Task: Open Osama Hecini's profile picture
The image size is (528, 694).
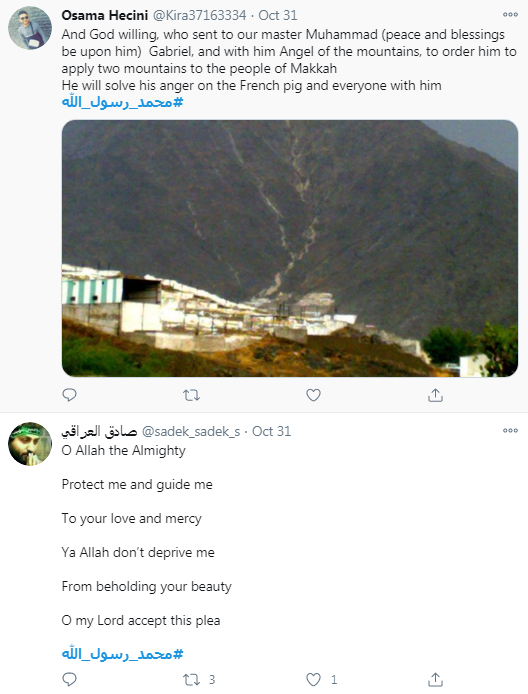Action: point(30,28)
